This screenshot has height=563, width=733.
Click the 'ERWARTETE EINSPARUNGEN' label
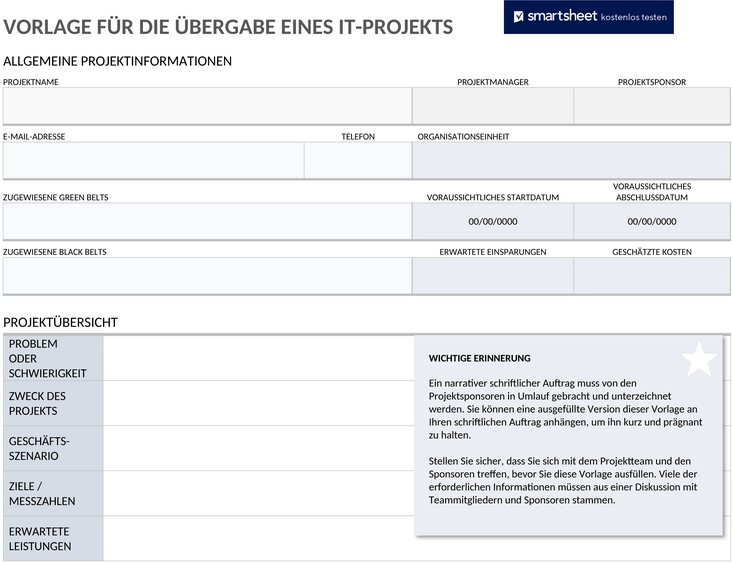(x=493, y=252)
